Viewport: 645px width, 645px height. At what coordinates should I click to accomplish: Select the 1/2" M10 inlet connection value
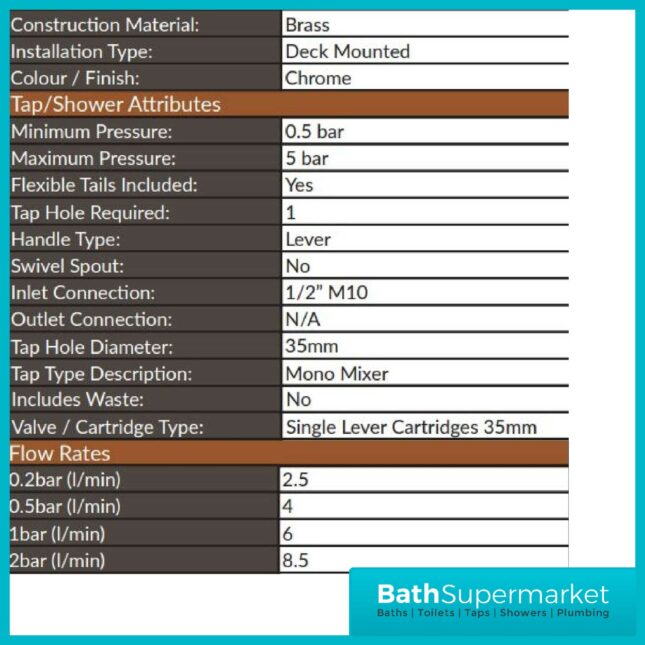click(x=425, y=292)
